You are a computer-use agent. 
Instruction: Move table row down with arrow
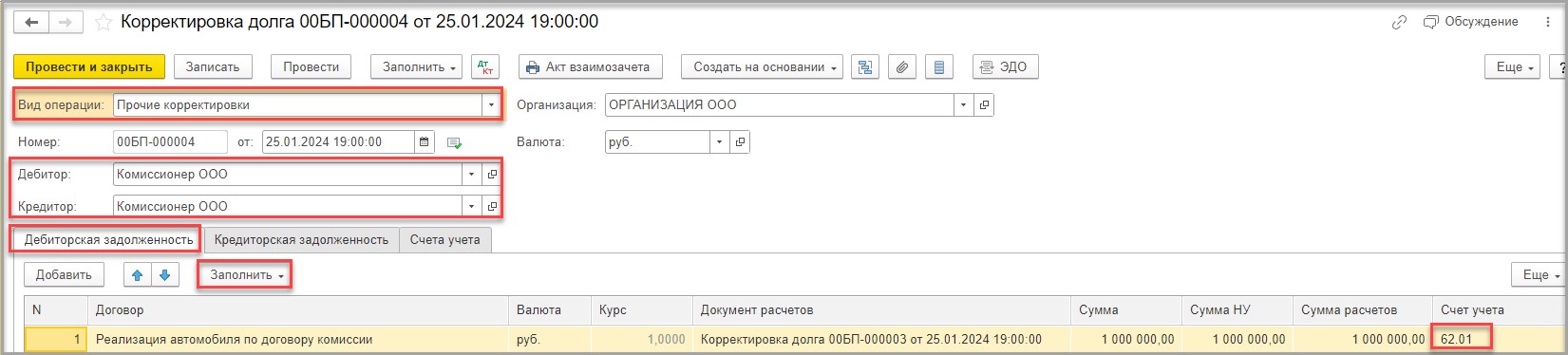[x=165, y=275]
